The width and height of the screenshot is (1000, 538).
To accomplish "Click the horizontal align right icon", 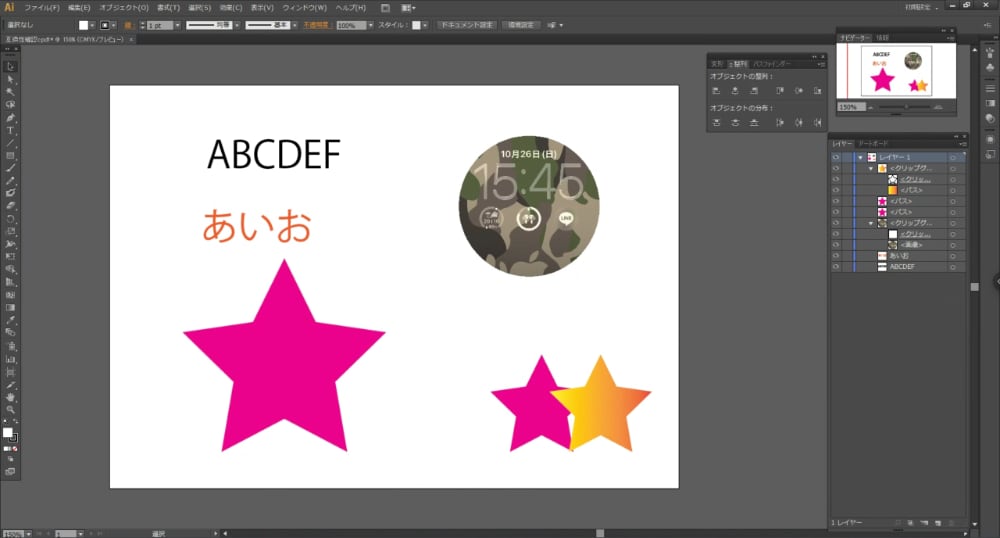I will (x=754, y=90).
